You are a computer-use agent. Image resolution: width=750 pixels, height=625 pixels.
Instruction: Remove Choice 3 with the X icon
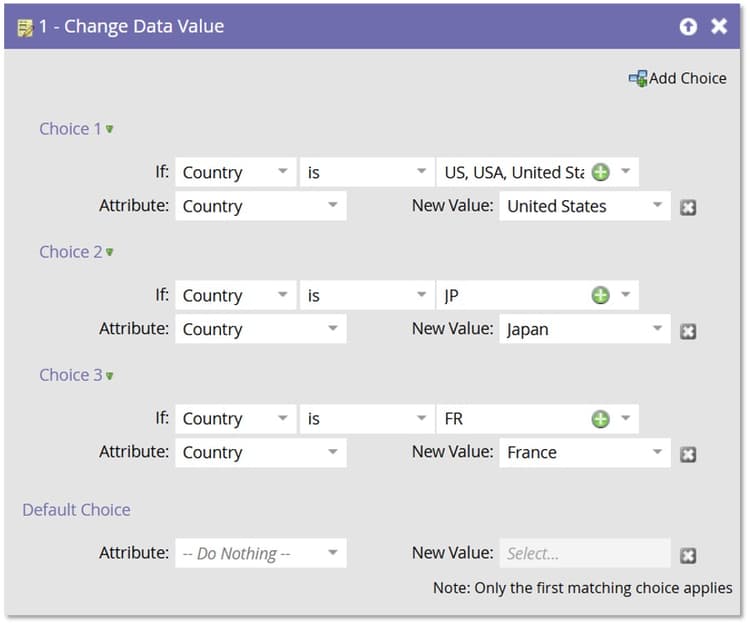[x=688, y=454]
